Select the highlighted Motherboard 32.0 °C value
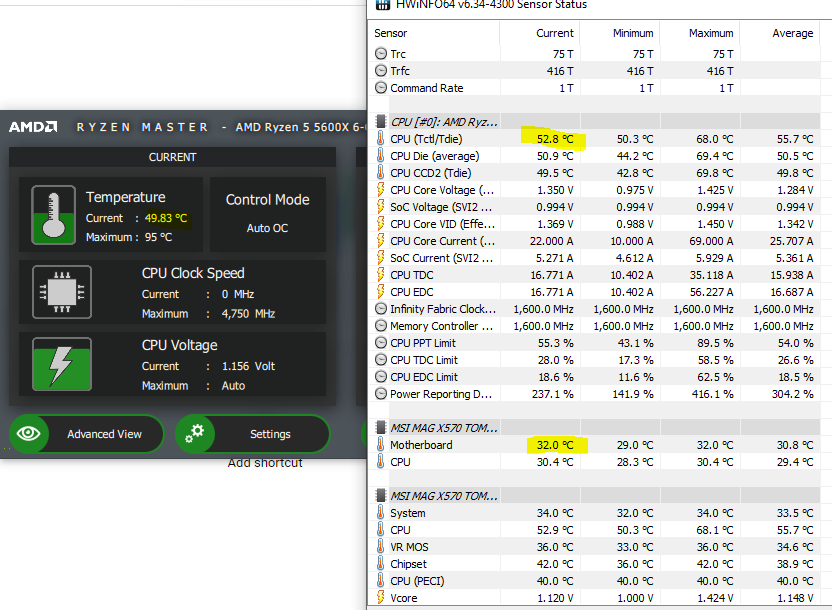 (x=555, y=445)
